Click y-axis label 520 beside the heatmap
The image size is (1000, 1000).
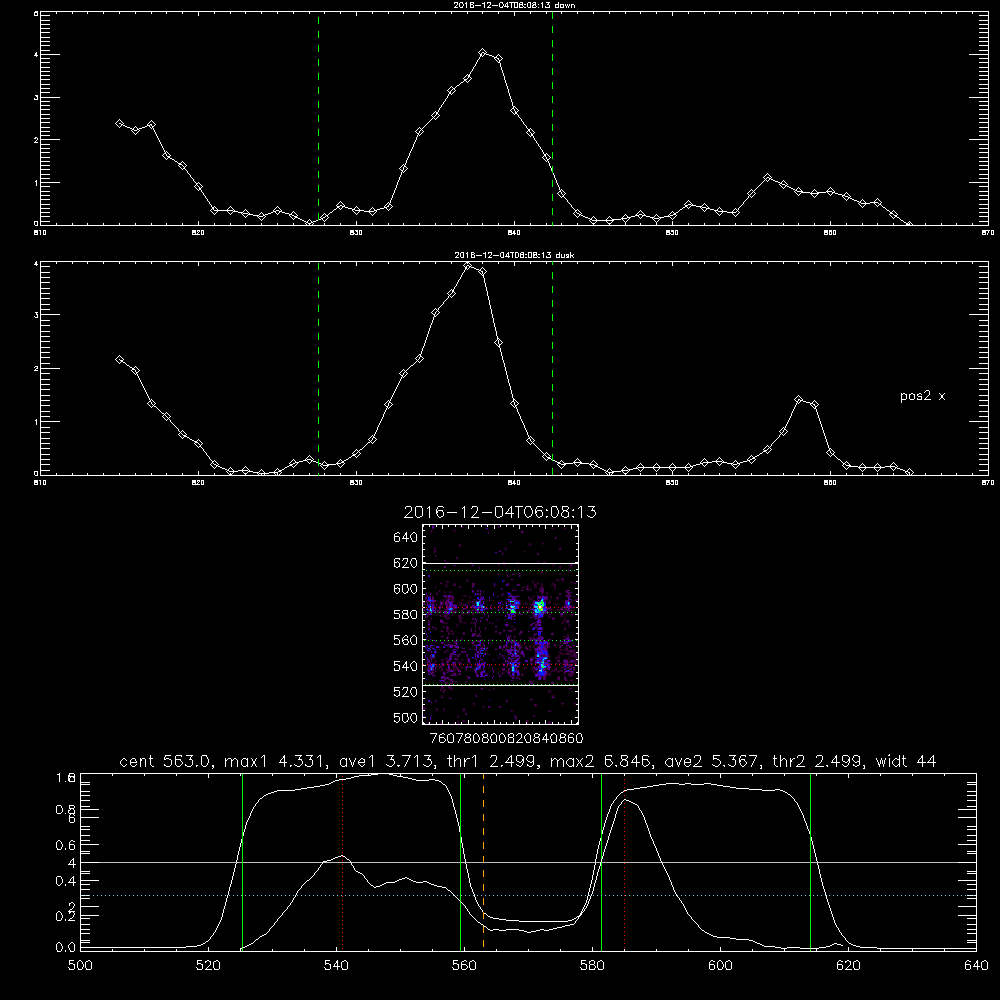406,692
